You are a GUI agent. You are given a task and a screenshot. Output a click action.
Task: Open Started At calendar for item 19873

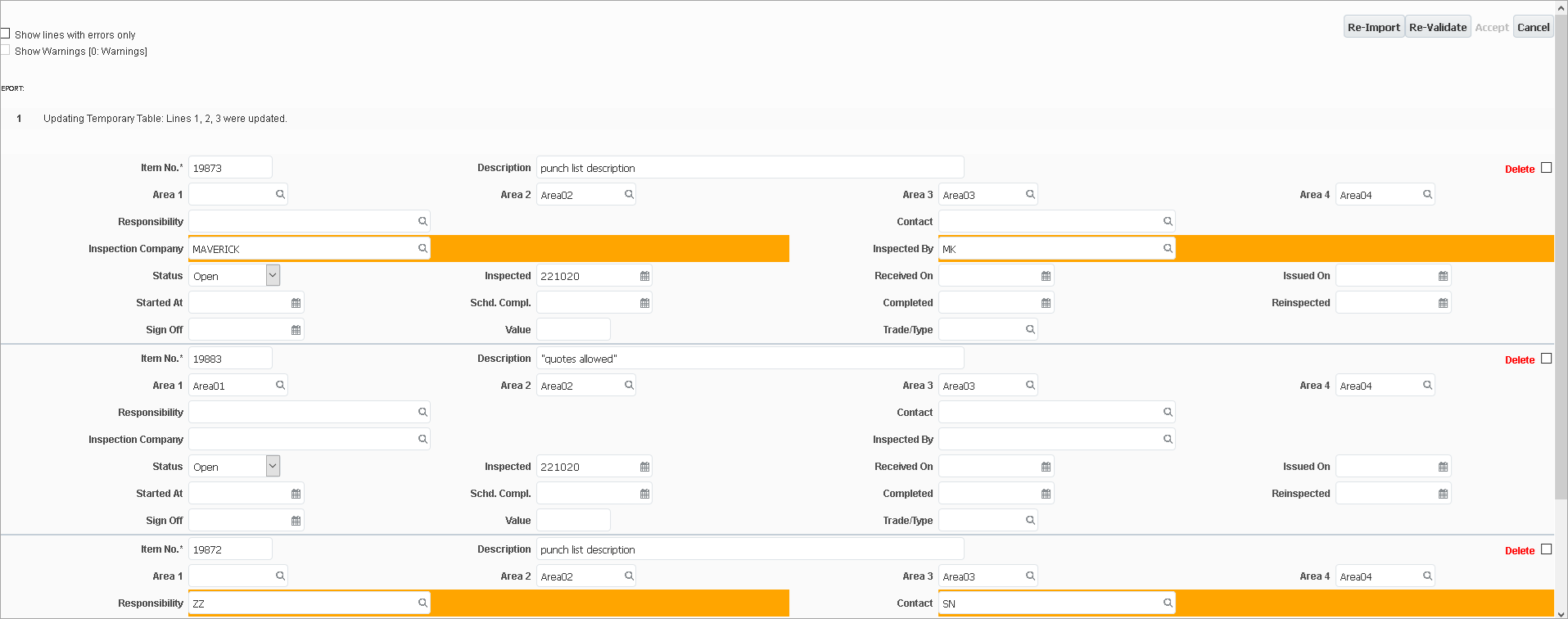[296, 303]
